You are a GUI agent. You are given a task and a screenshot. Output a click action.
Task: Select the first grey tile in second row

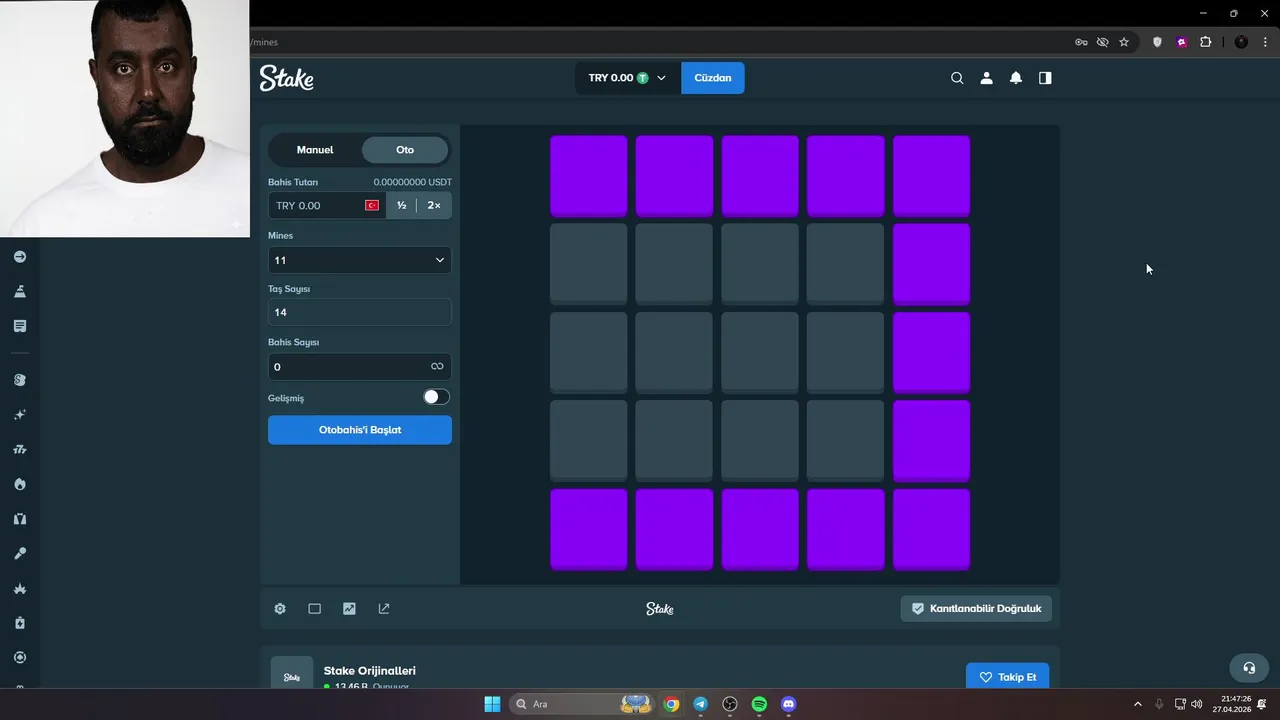tap(589, 264)
